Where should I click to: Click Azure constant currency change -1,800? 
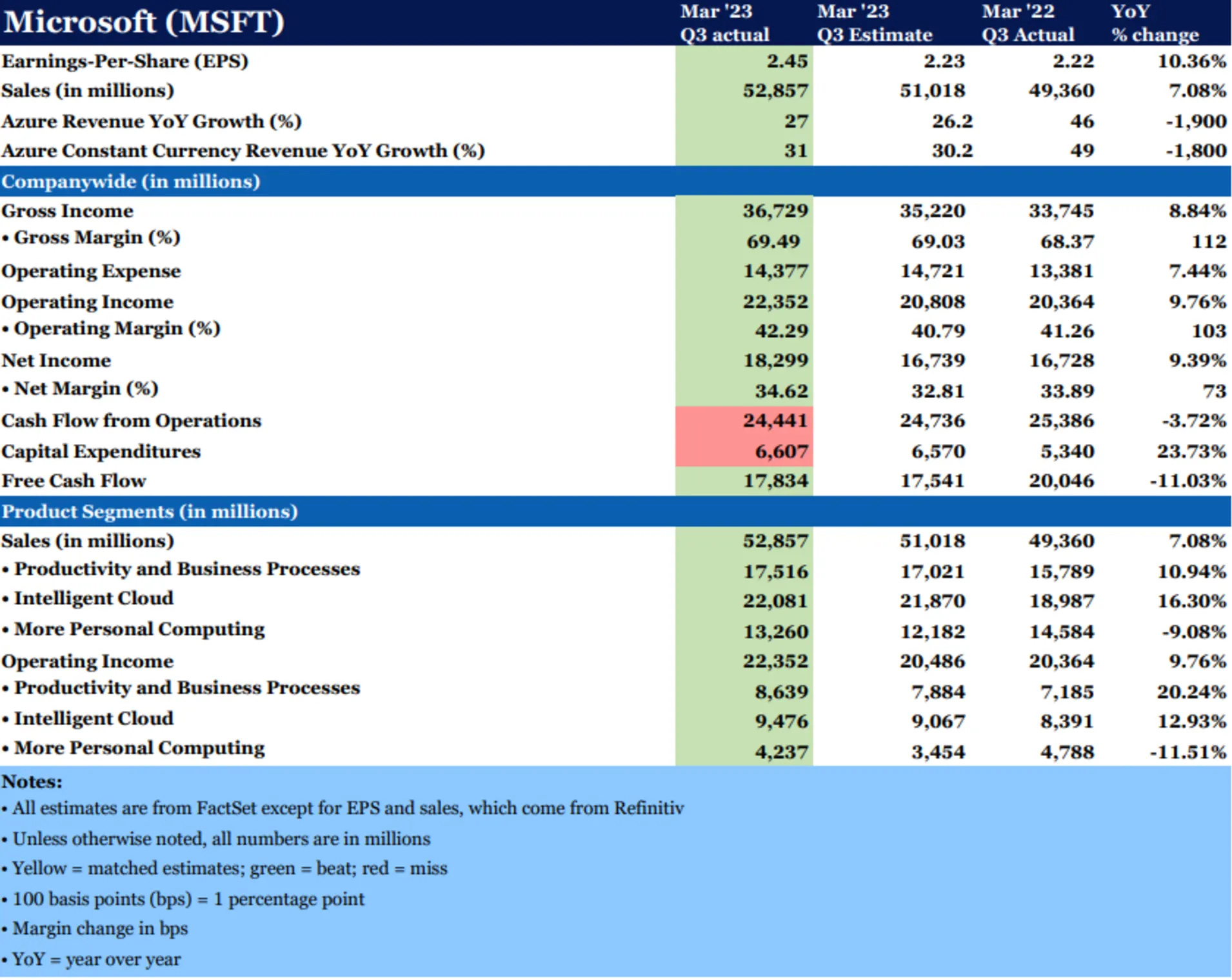click(x=1196, y=151)
